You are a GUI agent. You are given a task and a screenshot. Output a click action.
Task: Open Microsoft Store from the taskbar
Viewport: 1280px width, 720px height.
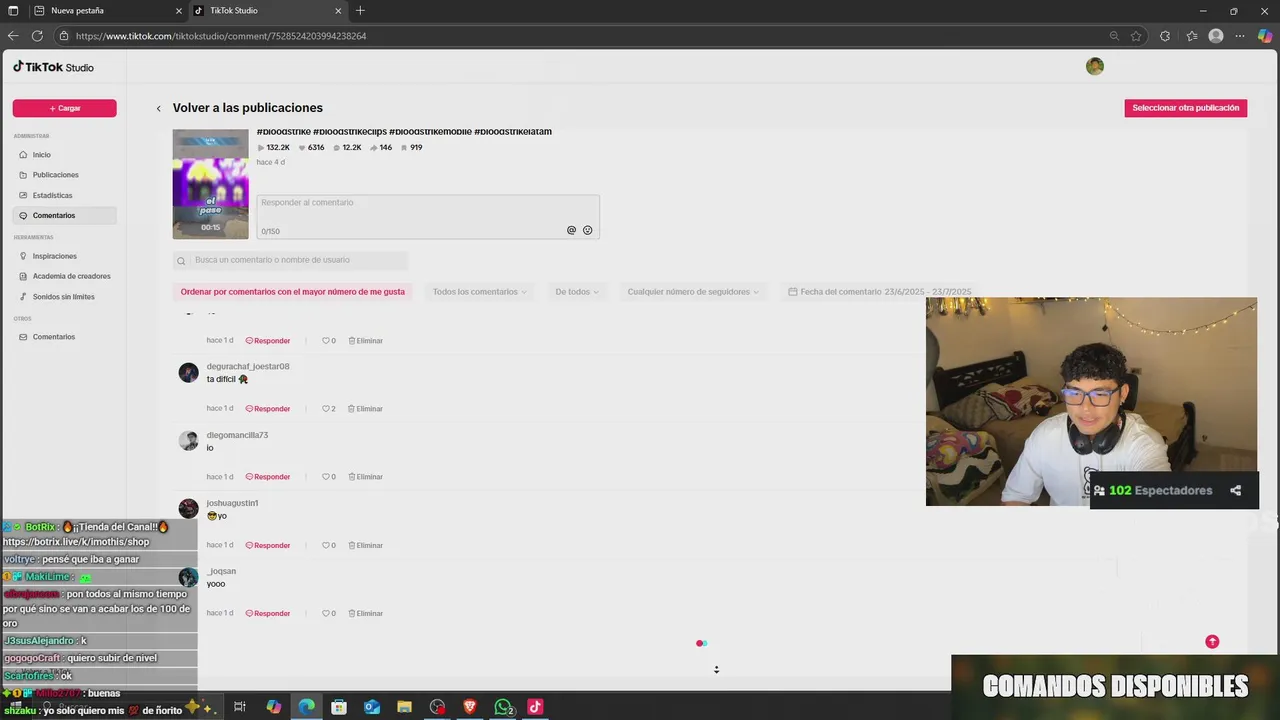point(339,707)
